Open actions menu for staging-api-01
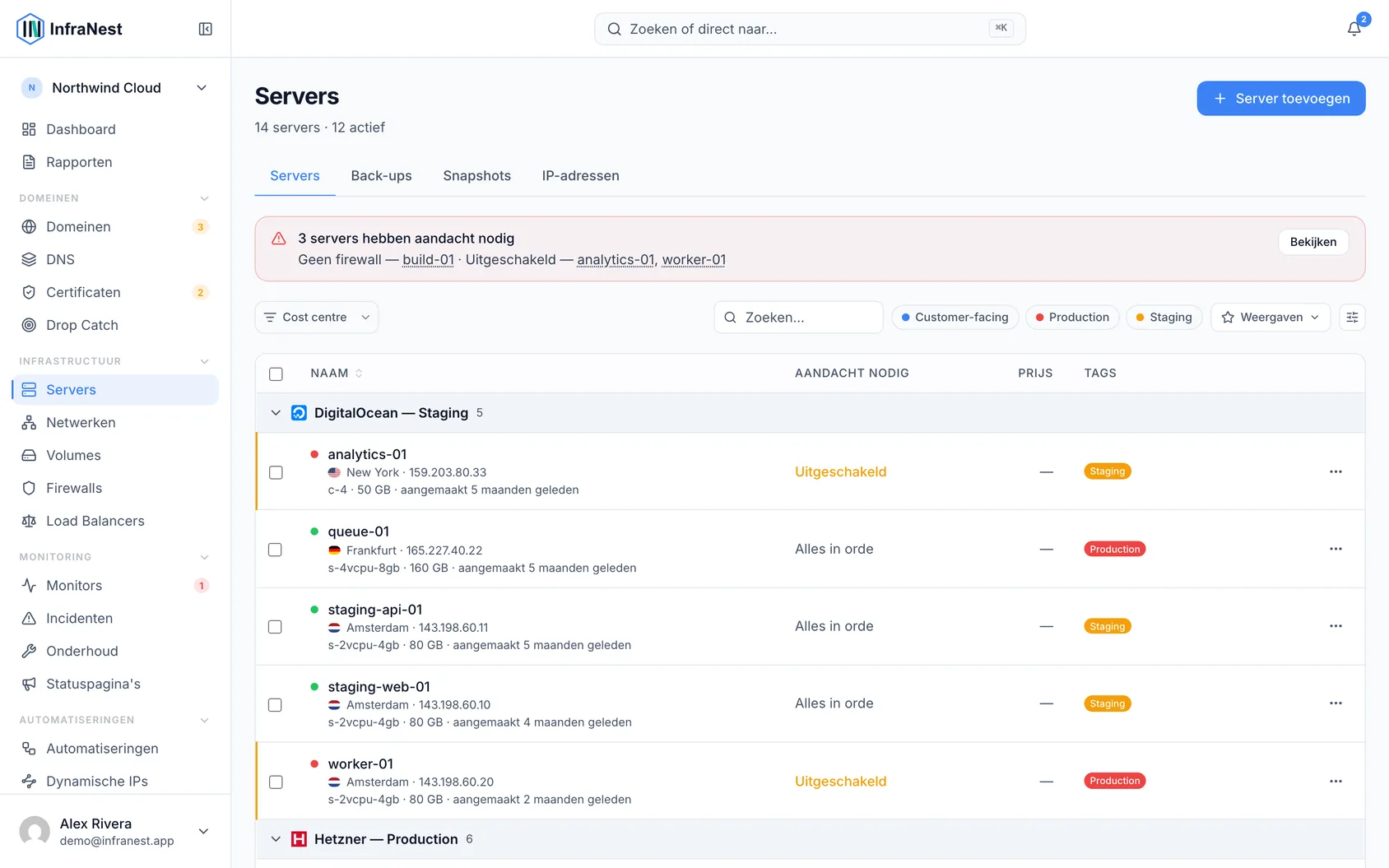1389x868 pixels. point(1336,626)
